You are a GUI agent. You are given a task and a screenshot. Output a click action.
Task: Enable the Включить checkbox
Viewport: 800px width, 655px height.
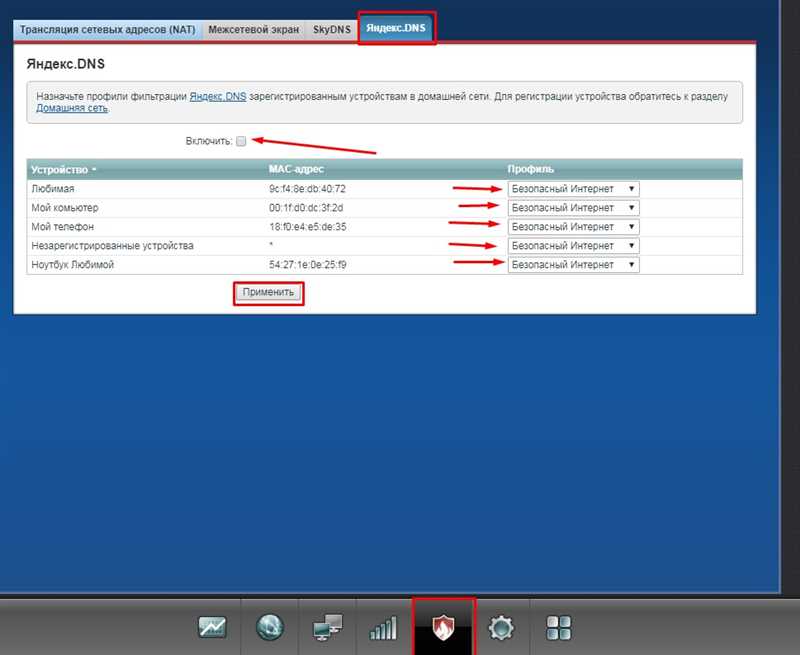pyautogui.click(x=241, y=141)
